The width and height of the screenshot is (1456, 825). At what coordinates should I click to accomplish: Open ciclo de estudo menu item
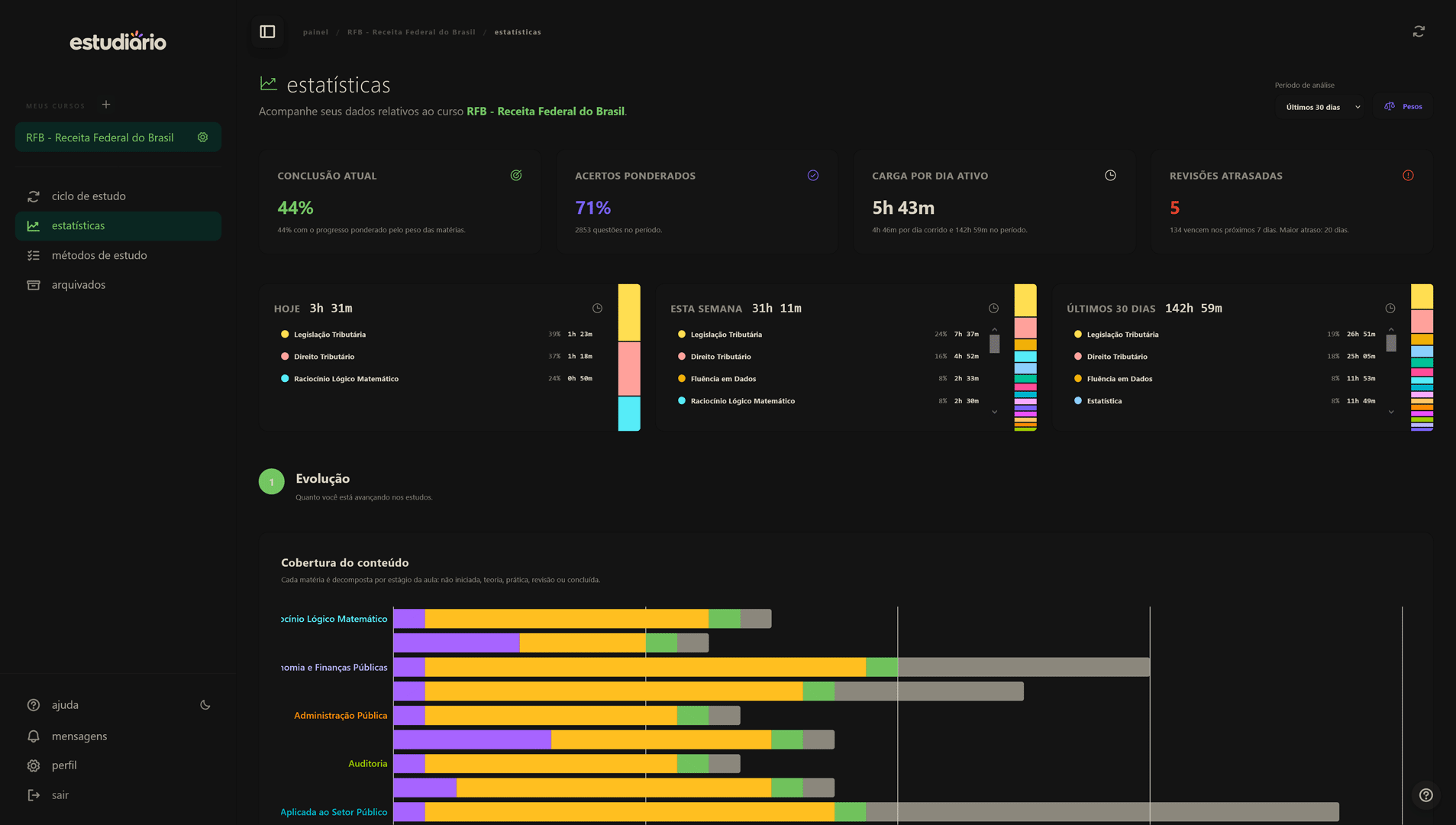click(x=118, y=196)
